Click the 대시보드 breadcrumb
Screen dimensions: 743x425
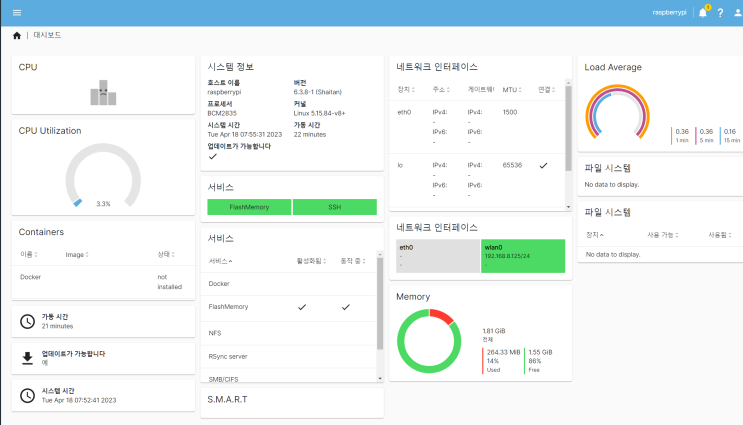47,35
